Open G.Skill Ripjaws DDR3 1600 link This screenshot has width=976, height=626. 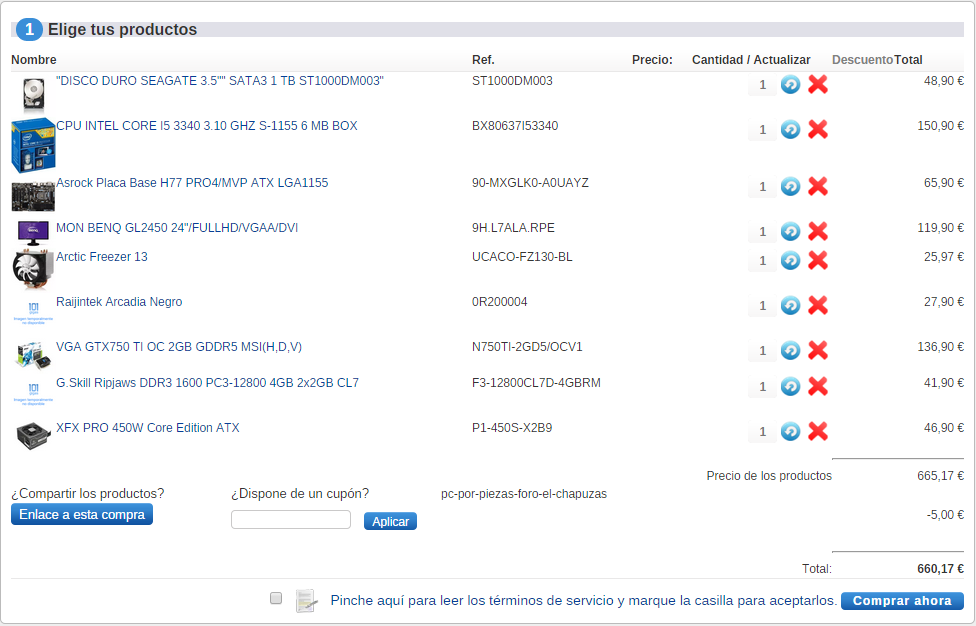coord(207,383)
